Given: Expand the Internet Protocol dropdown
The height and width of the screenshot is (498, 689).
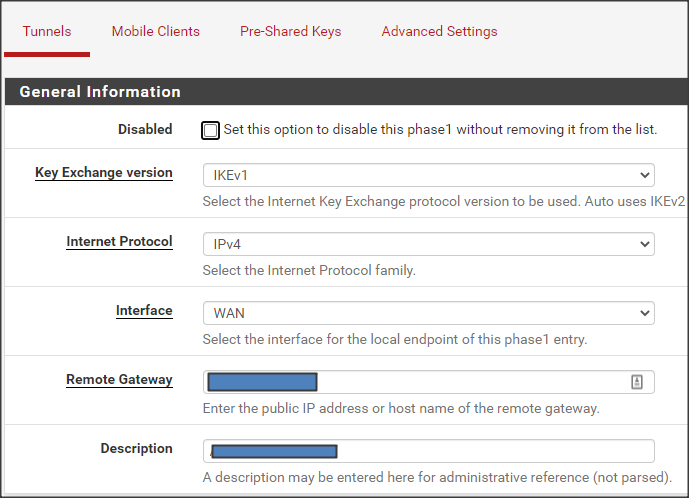Looking at the screenshot, I should click(428, 244).
